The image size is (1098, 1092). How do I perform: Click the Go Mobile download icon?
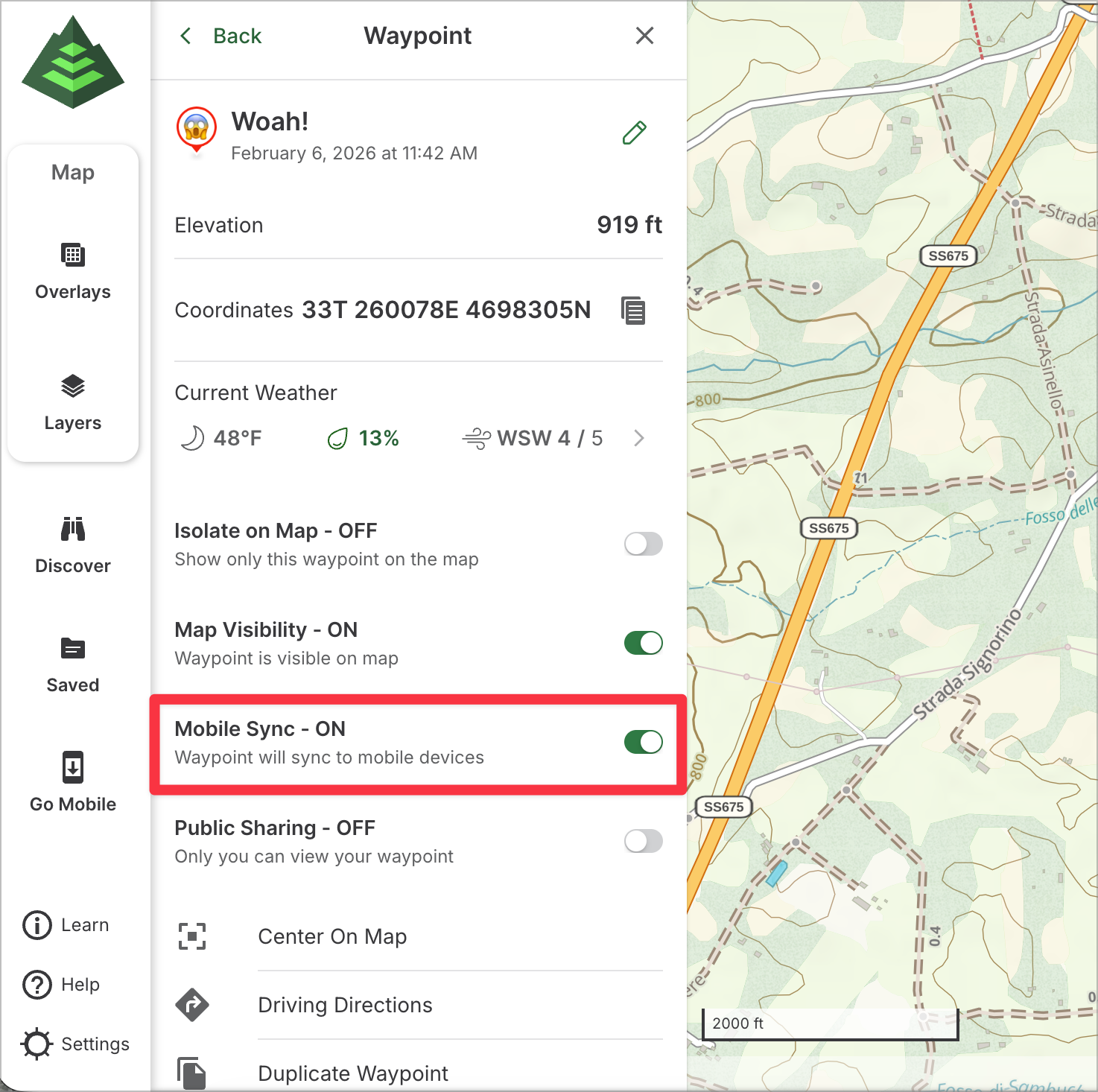(72, 767)
